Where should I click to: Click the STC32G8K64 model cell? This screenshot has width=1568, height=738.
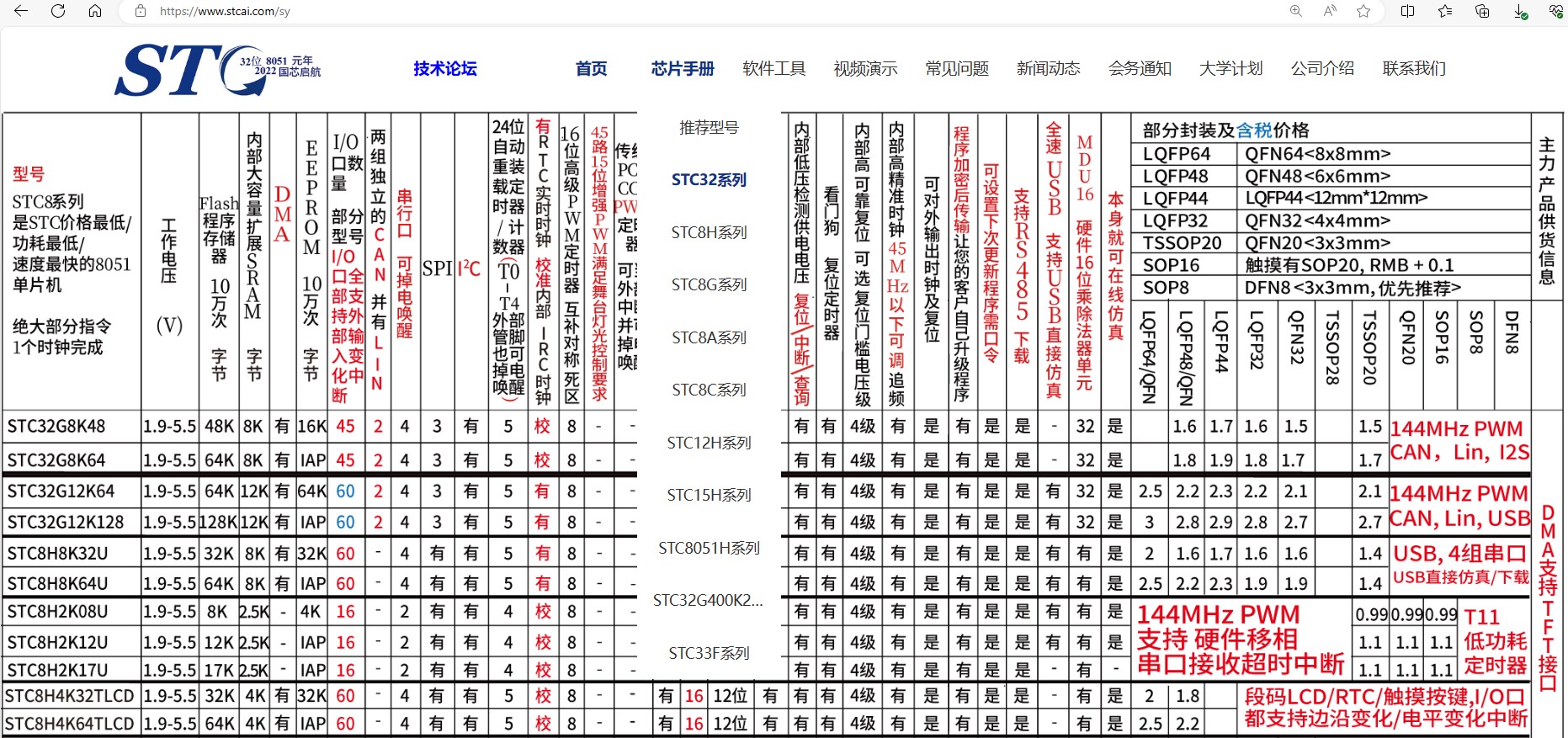tap(56, 460)
